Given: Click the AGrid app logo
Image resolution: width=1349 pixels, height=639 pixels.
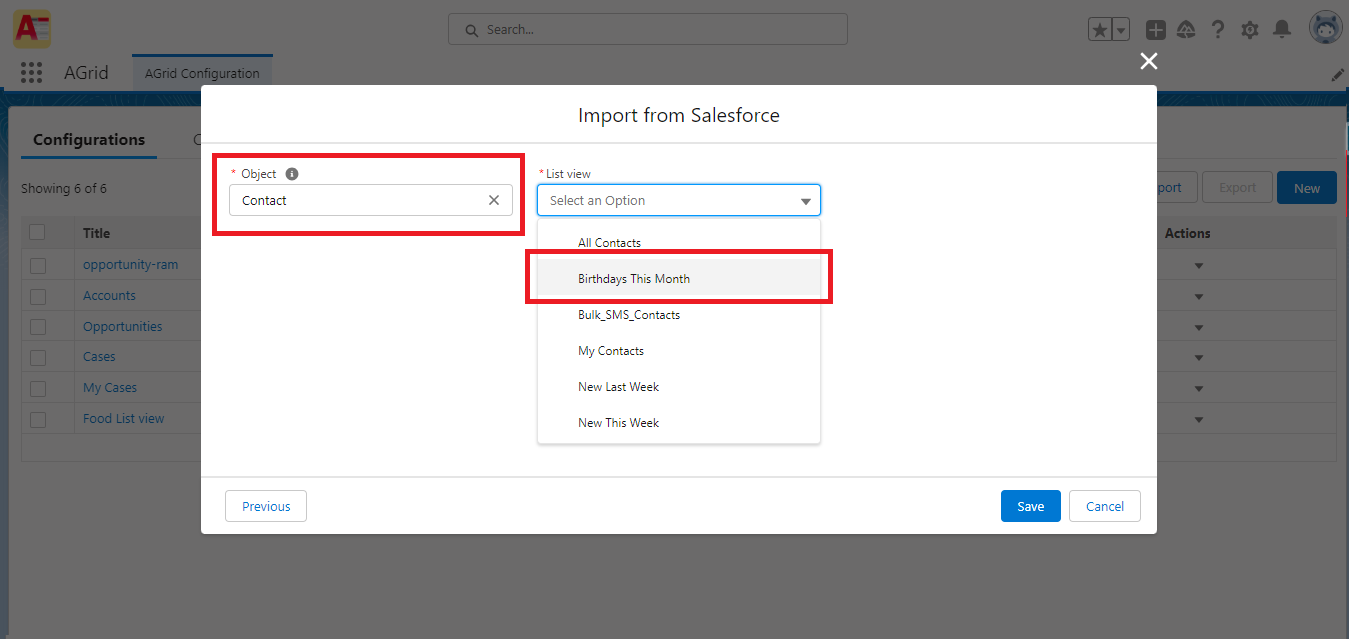Looking at the screenshot, I should 32,28.
